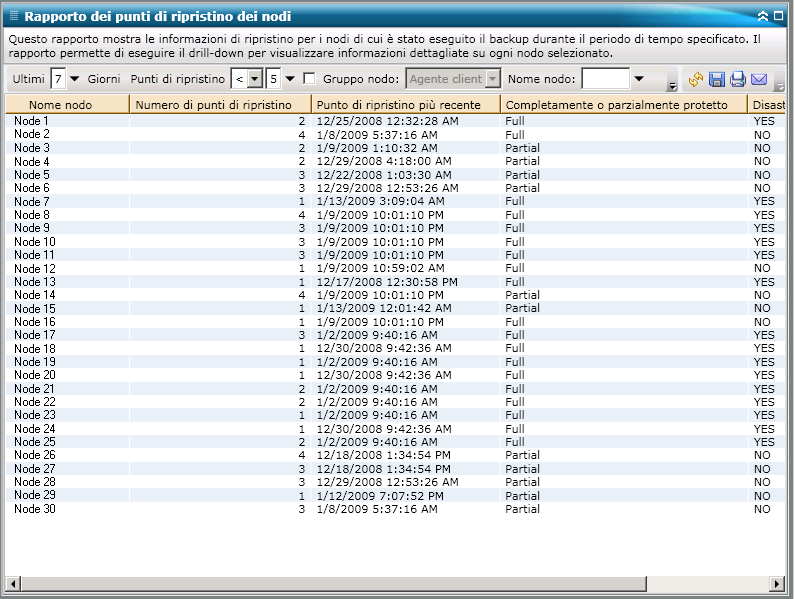Viewport: 795px width, 599px height.
Task: Click the date 12/25/2008 12:32:28 AM
Action: pos(387,121)
